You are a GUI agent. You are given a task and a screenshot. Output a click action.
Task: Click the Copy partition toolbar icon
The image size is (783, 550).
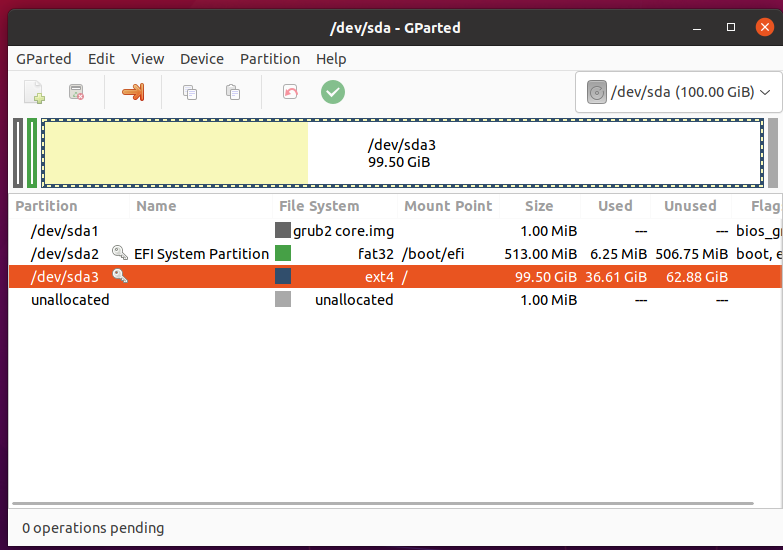pyautogui.click(x=190, y=92)
